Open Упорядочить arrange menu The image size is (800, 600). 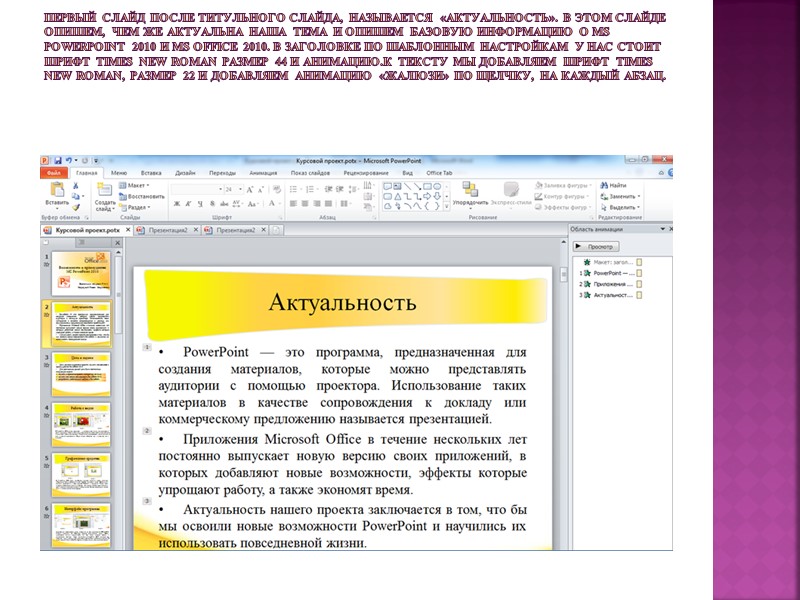pyautogui.click(x=470, y=193)
